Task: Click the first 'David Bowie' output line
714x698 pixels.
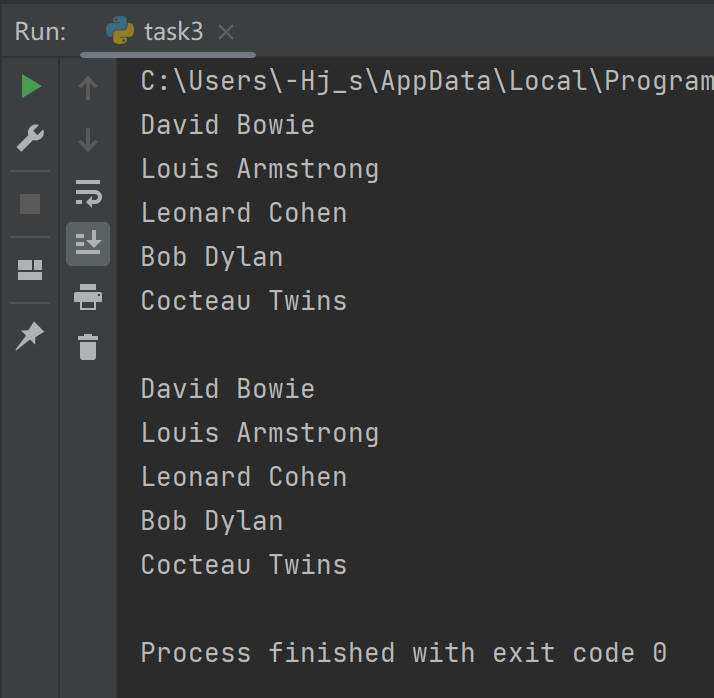Action: pyautogui.click(x=228, y=125)
